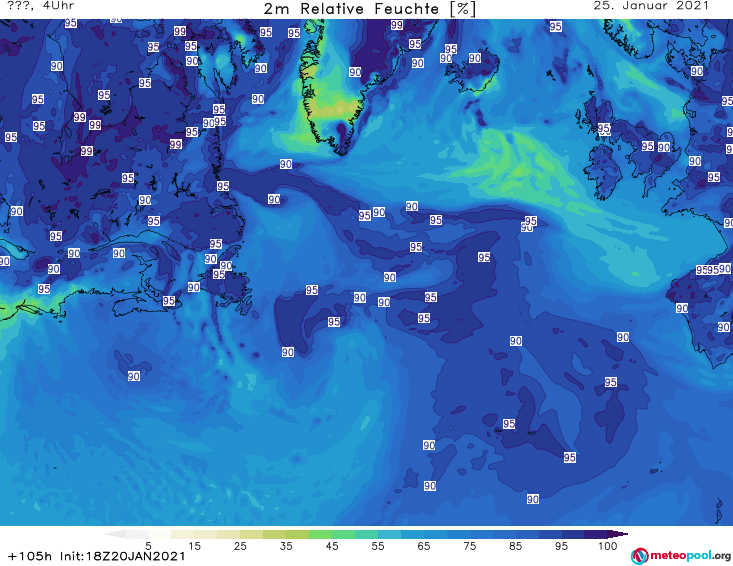Select the title '2m Relative Feuchte [%]'
The width and height of the screenshot is (733, 566).
[x=370, y=8]
